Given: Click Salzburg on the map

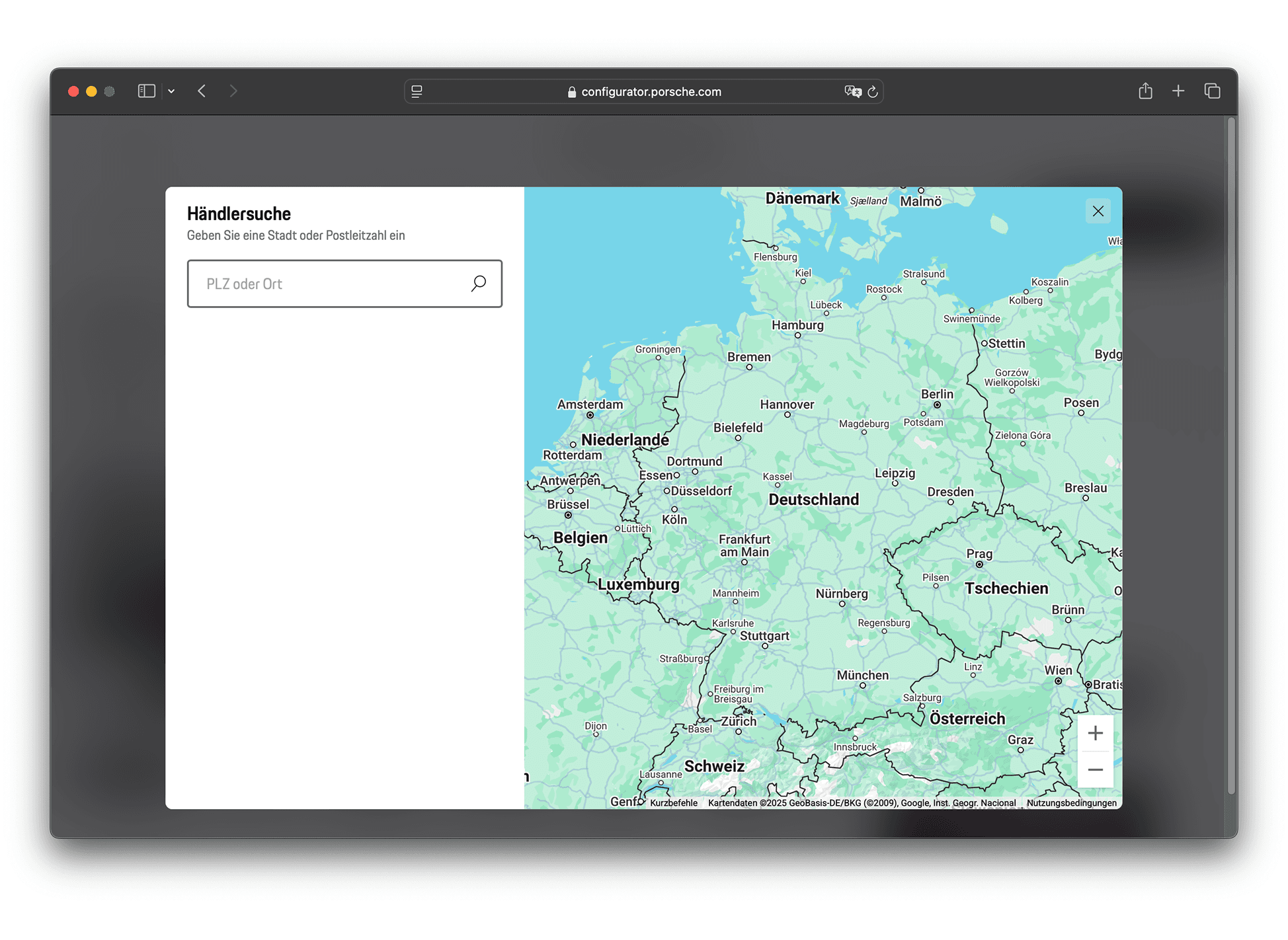Looking at the screenshot, I should click(922, 697).
